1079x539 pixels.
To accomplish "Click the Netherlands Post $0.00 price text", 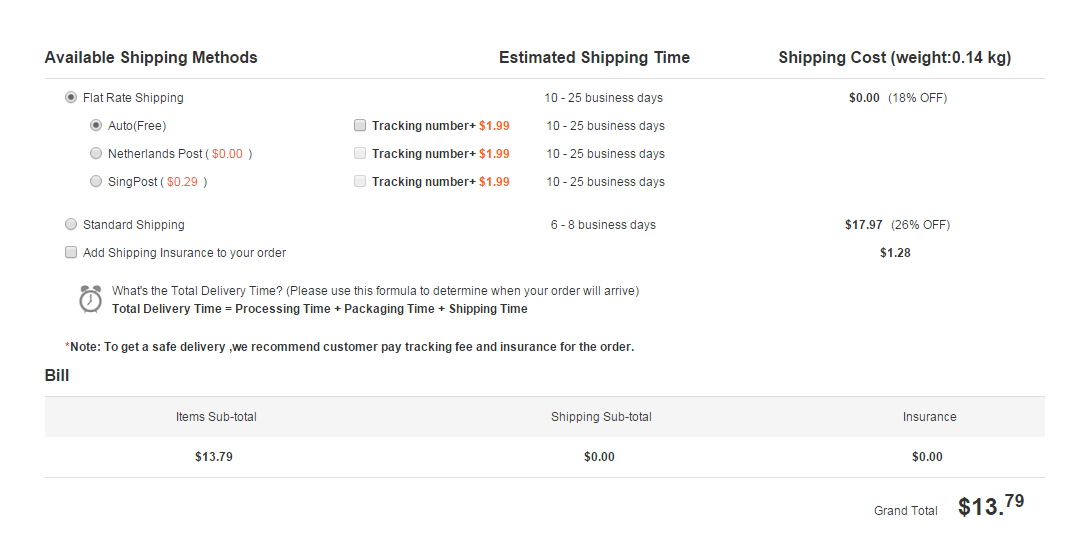I will [x=227, y=154].
